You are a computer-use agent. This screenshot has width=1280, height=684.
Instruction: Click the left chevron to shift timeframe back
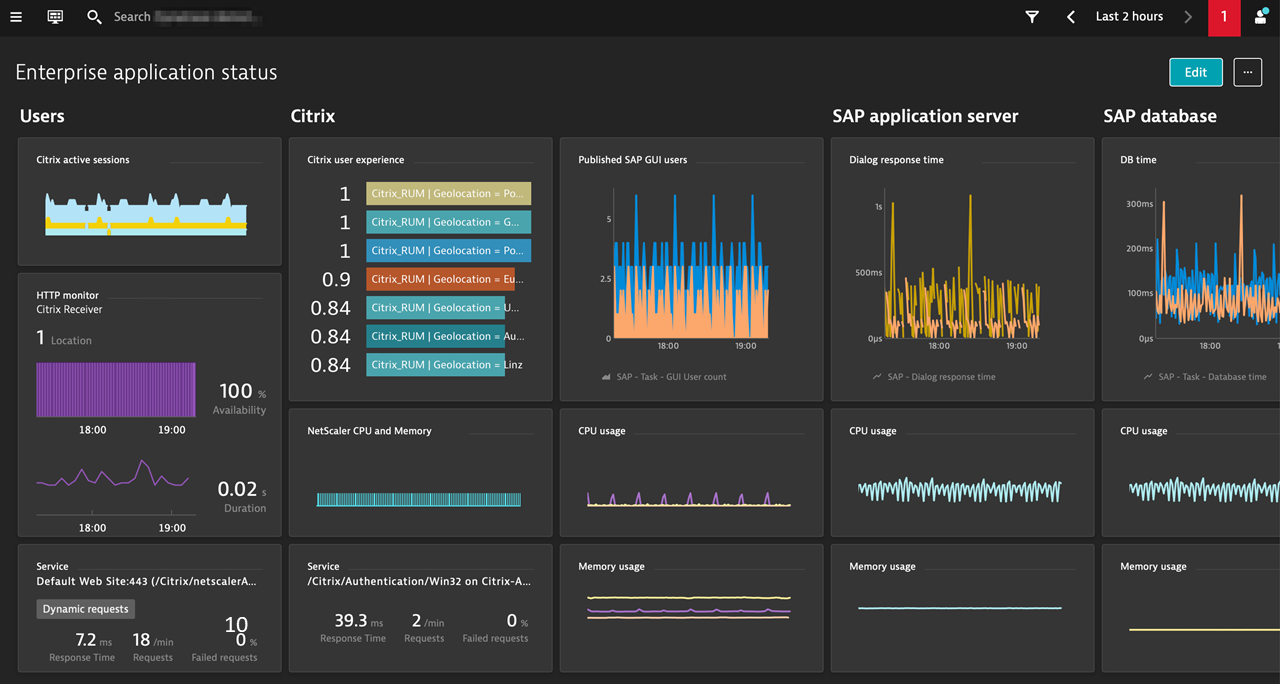(x=1070, y=17)
